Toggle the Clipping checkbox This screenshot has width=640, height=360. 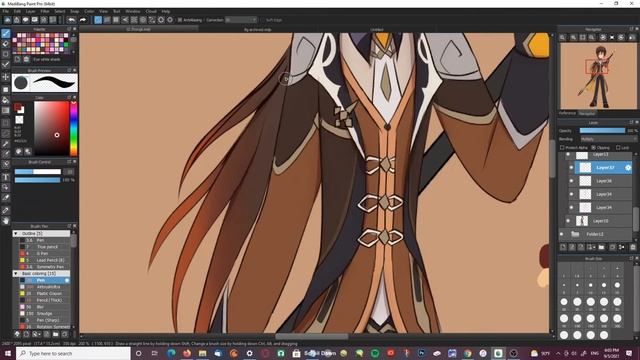point(593,148)
